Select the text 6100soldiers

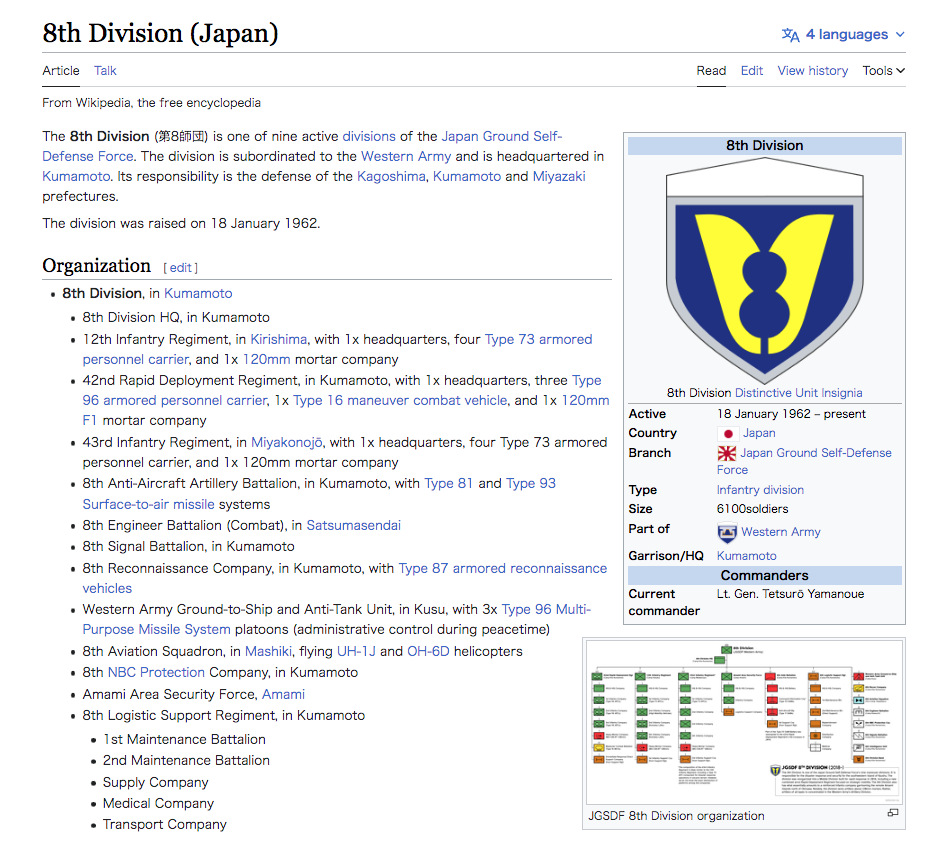752,509
